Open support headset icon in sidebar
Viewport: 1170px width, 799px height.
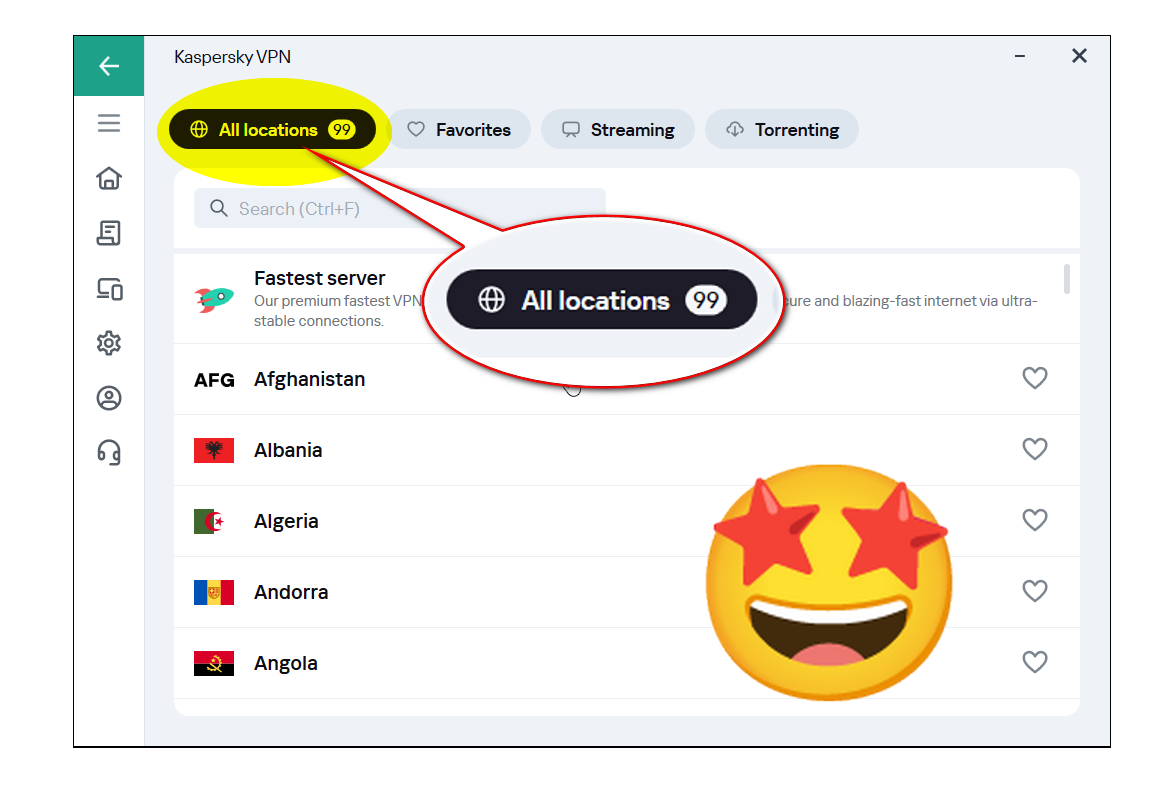click(x=109, y=452)
